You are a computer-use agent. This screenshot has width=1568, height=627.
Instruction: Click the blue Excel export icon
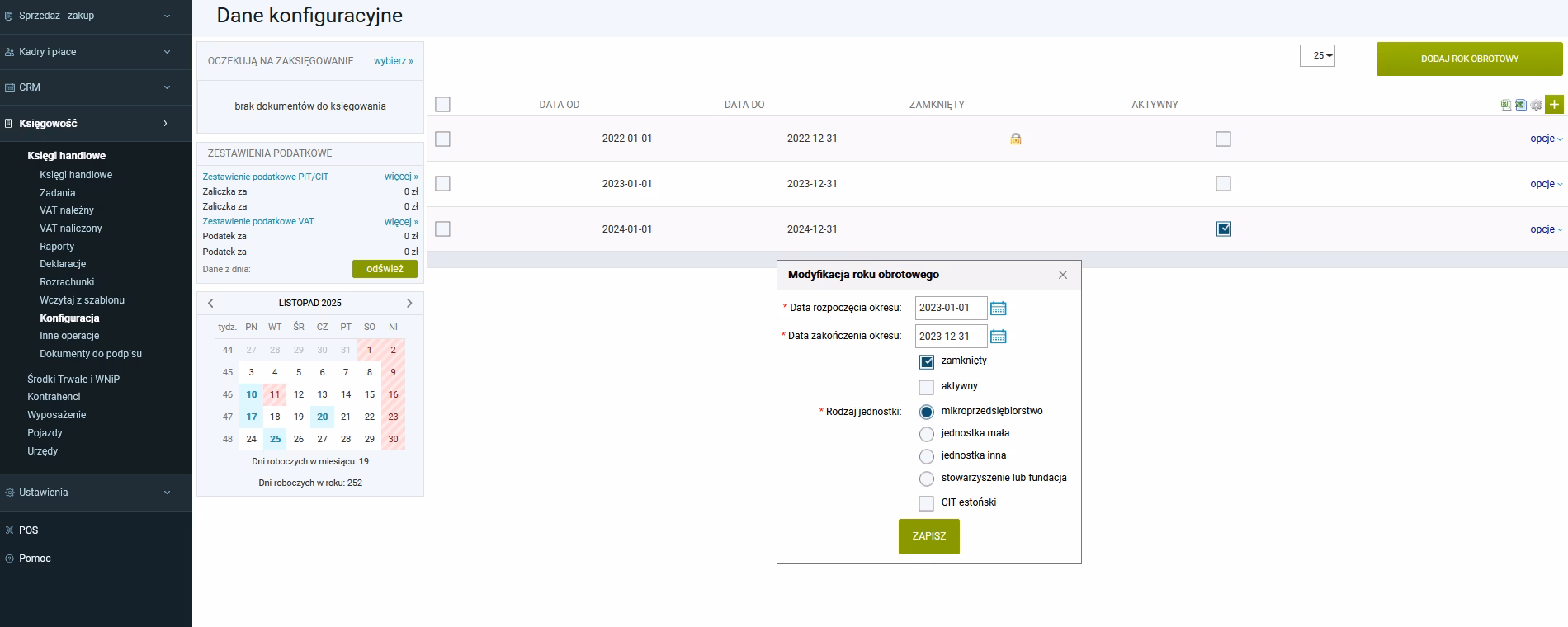coord(1520,105)
